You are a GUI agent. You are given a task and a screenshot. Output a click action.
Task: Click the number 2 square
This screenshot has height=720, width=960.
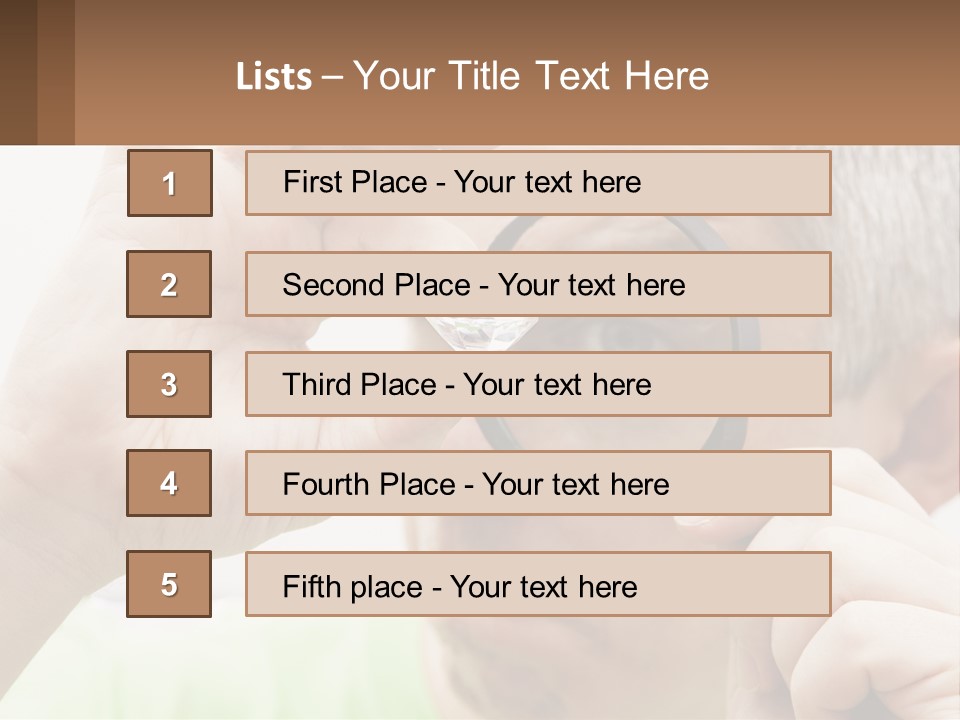point(169,284)
